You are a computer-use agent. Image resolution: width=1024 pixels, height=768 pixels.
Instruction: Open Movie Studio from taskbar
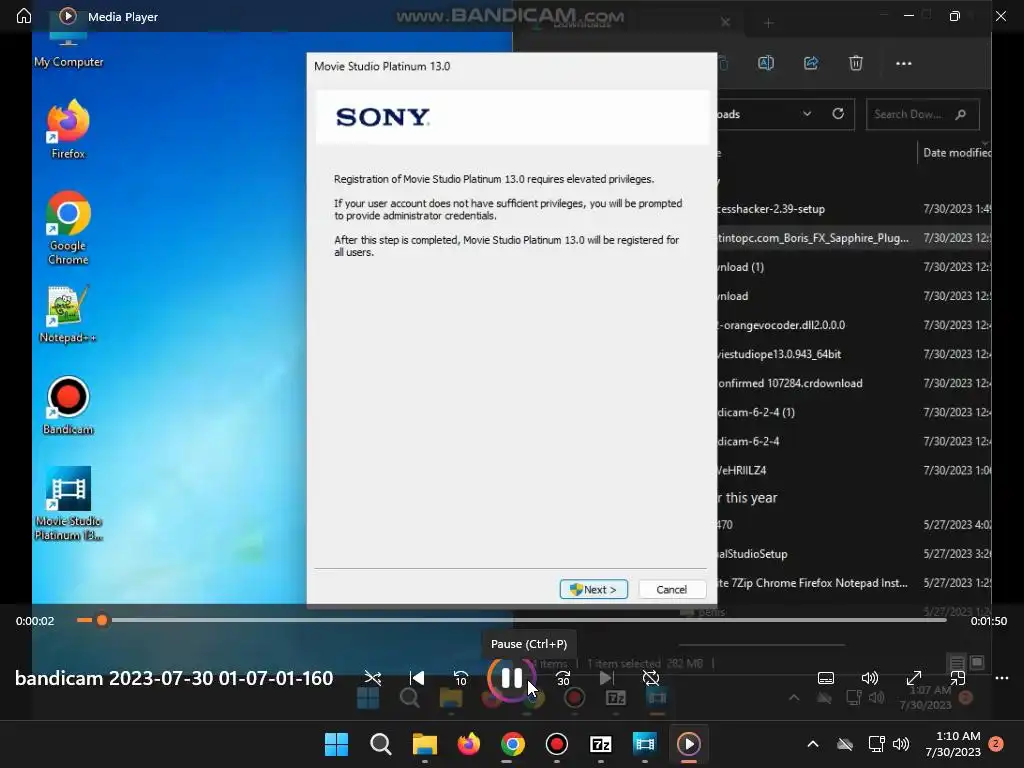pos(645,744)
